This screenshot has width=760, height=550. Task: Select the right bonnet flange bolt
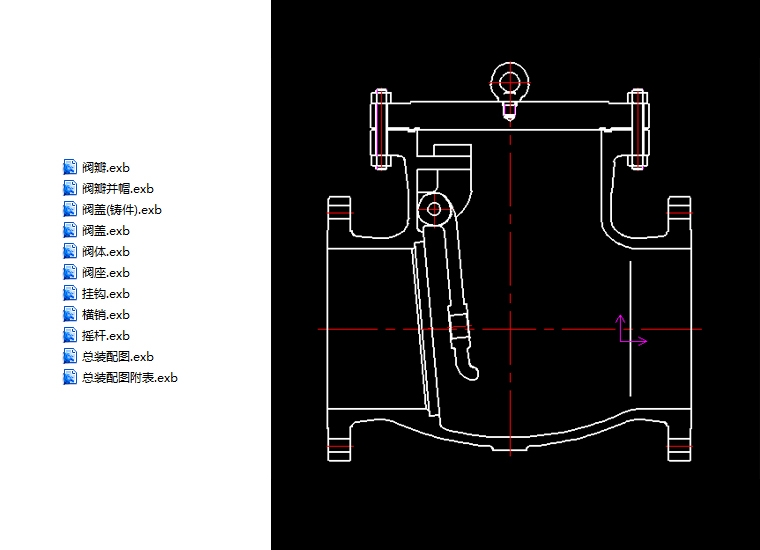(x=639, y=128)
